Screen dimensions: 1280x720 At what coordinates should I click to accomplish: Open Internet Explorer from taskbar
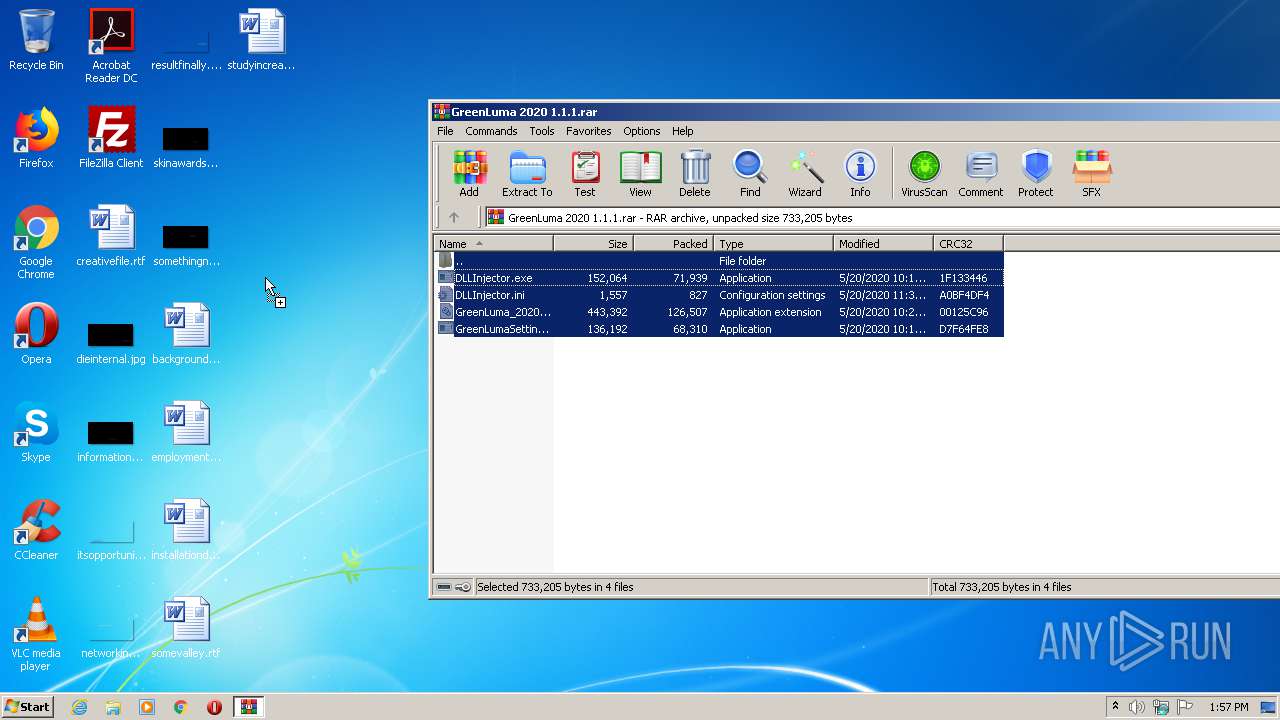click(79, 707)
